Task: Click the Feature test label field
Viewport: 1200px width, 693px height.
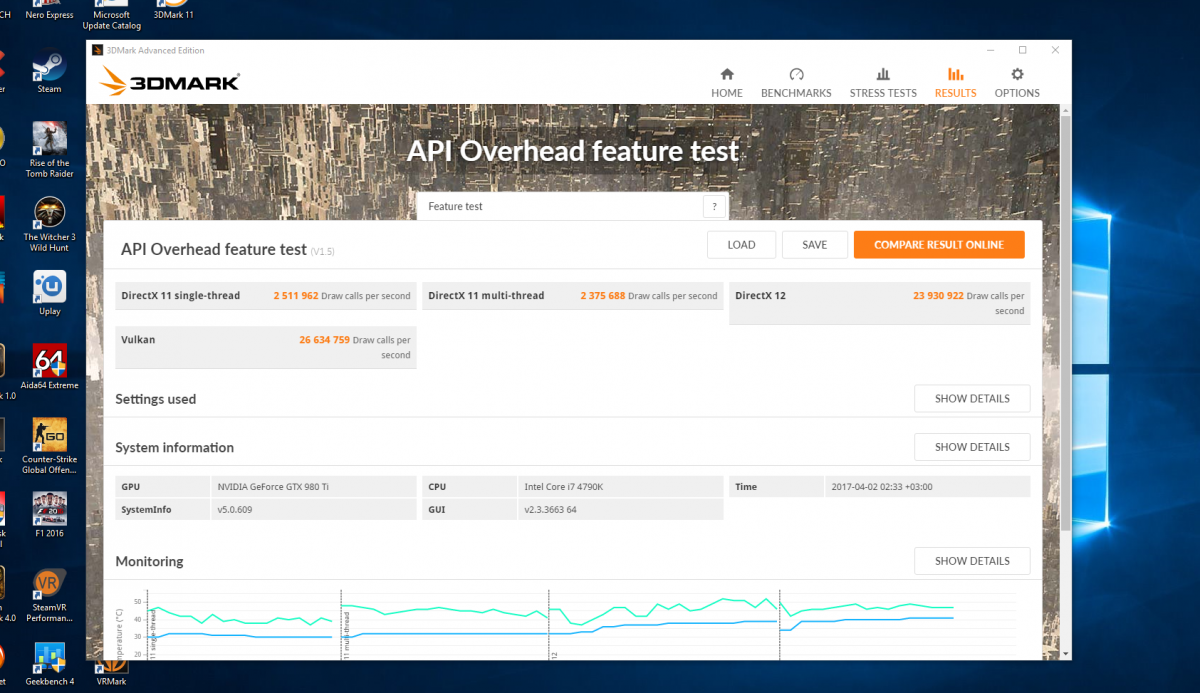Action: pos(560,207)
